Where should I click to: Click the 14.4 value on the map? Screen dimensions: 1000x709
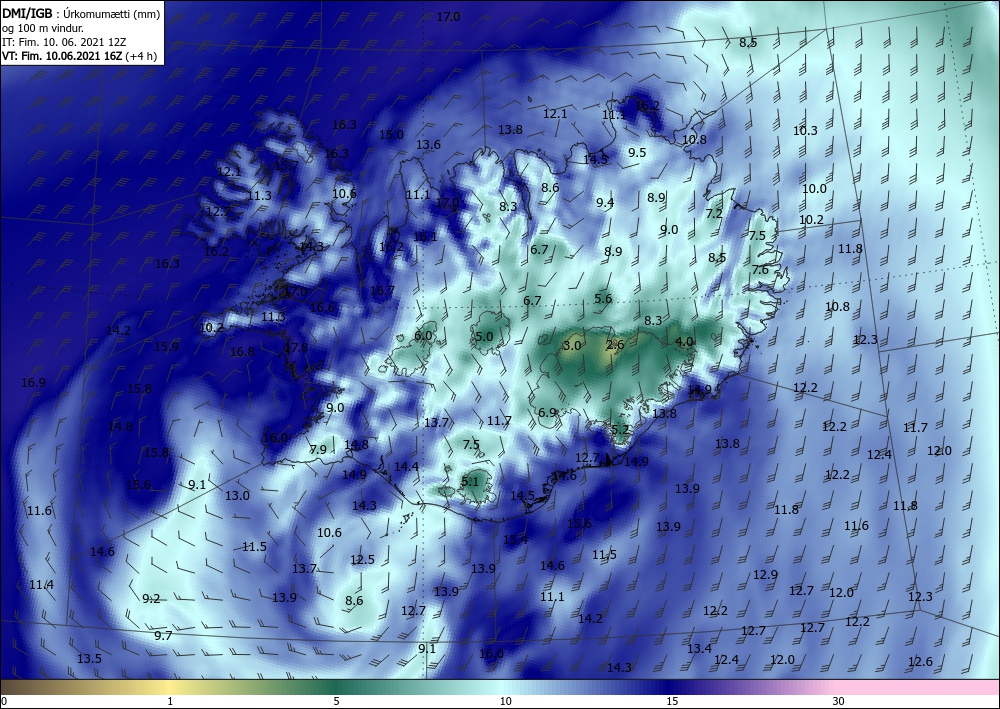tap(406, 467)
